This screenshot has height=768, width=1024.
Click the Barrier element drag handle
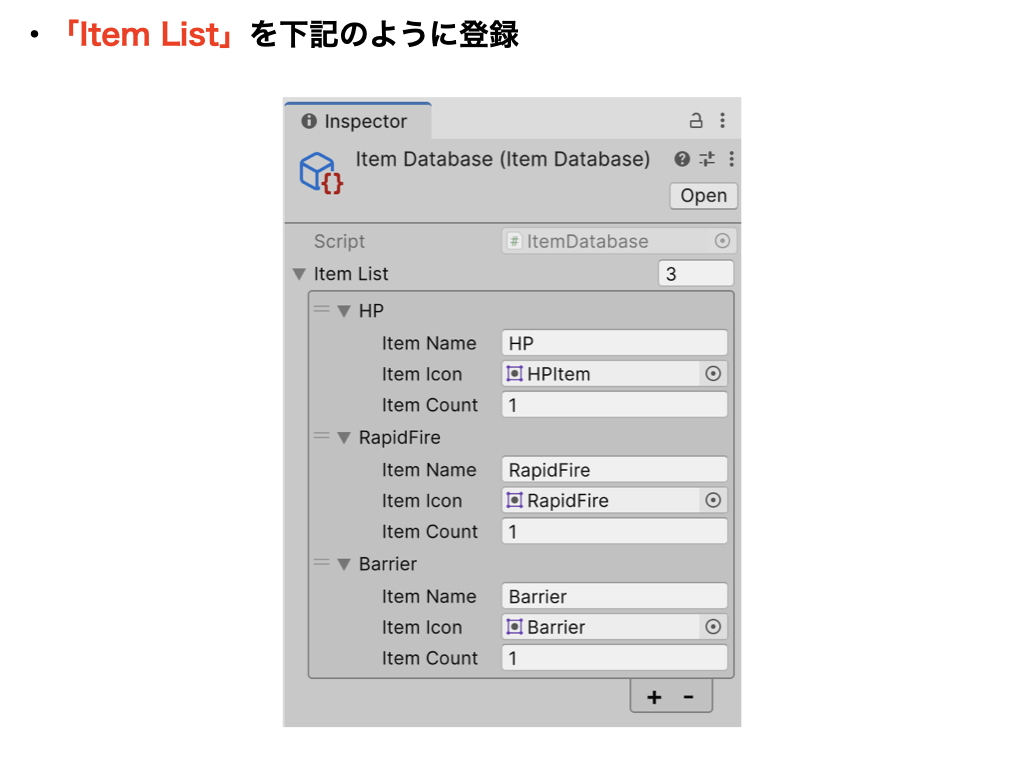point(321,562)
